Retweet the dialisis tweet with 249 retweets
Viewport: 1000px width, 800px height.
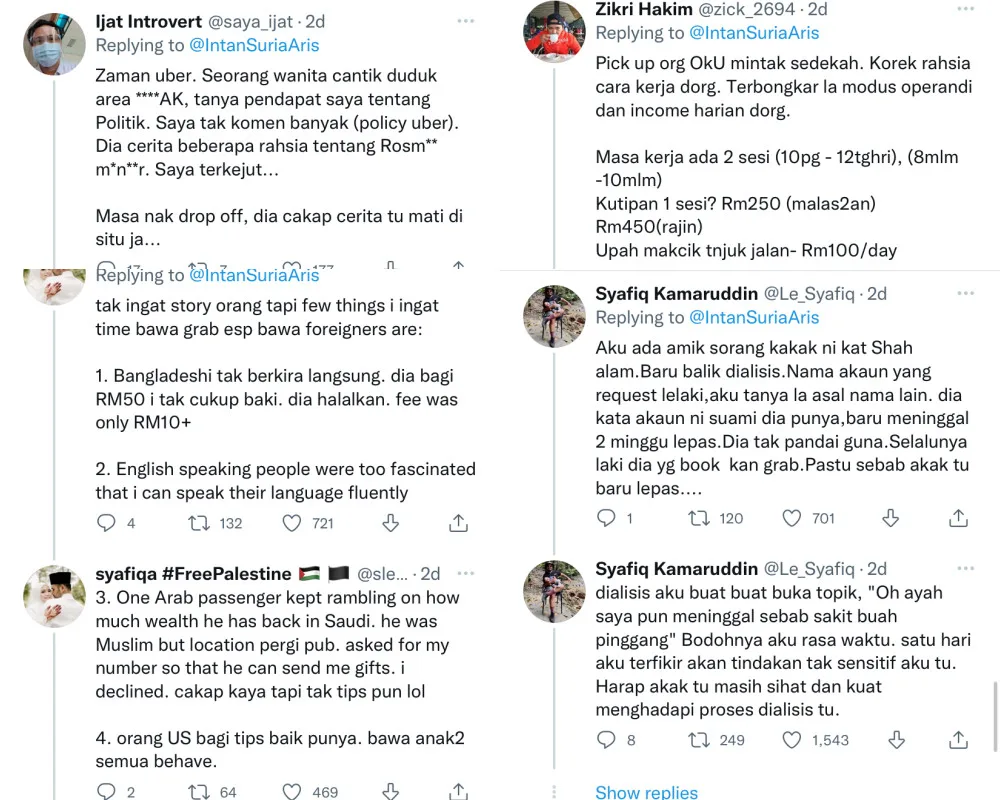click(699, 740)
